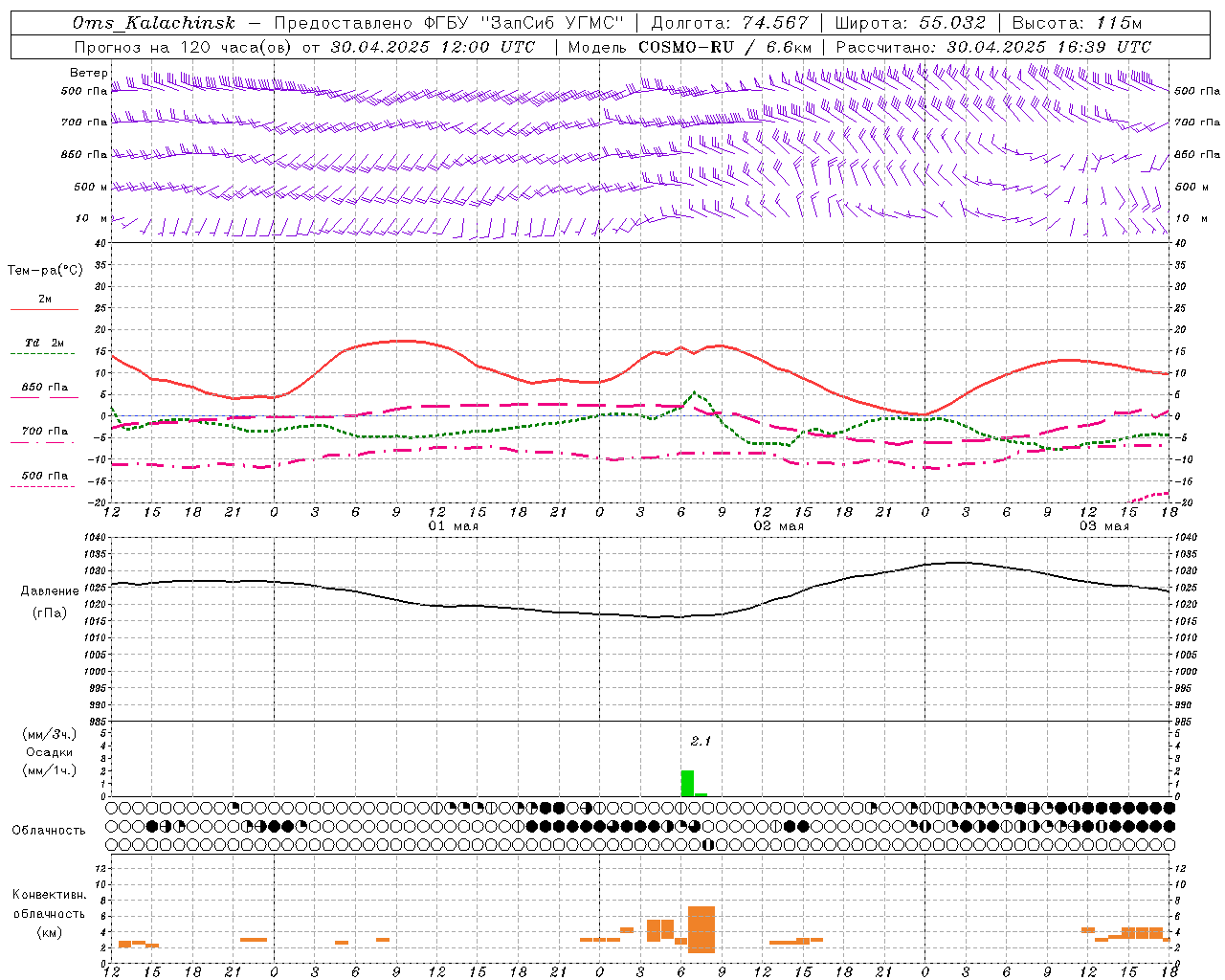Click the station name Oms_Kalachinsk in the header
The image size is (1225, 980).
pyautogui.click(x=154, y=24)
